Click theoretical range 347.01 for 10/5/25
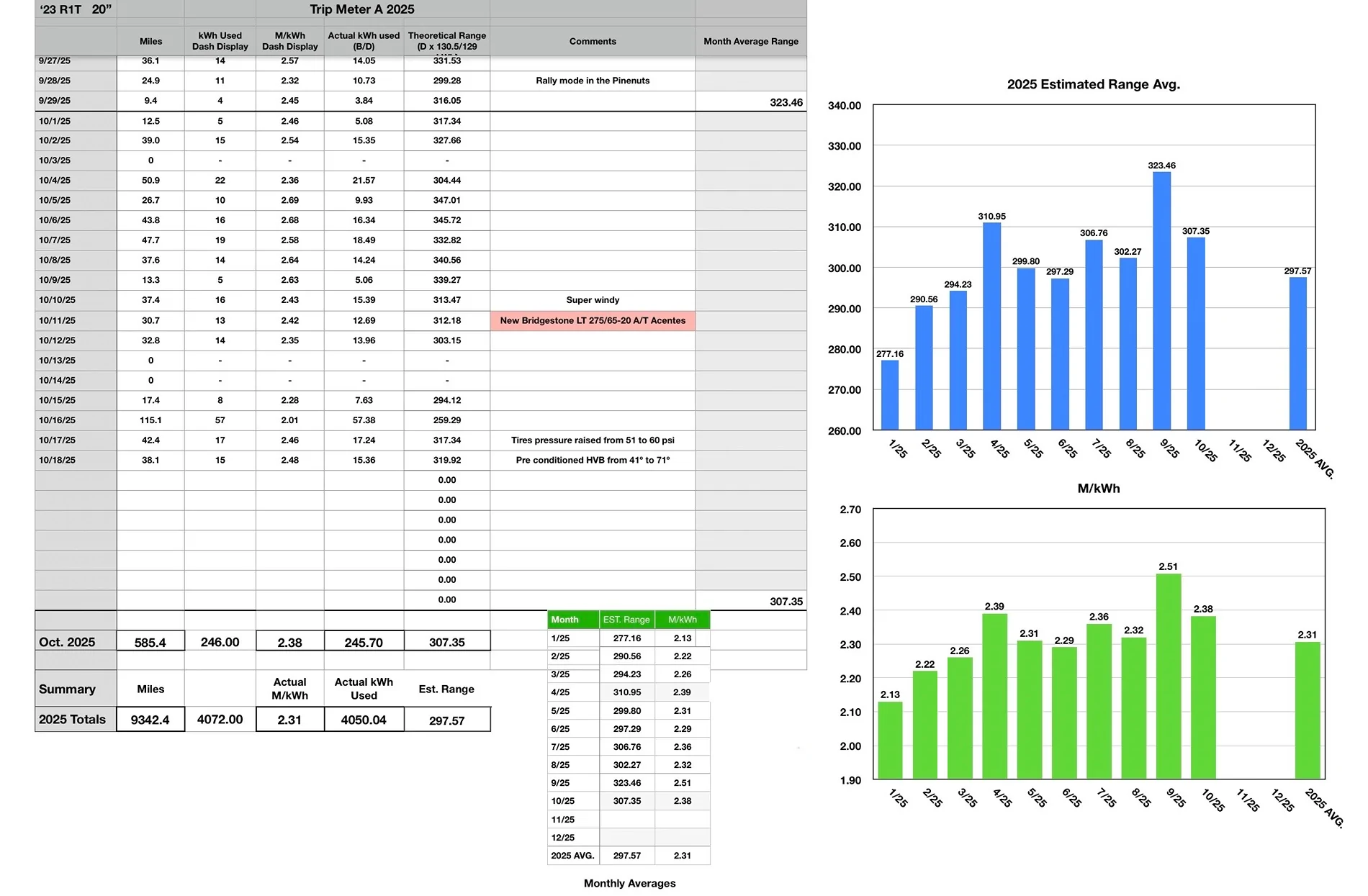Image resolution: width=1368 pixels, height=896 pixels. point(447,200)
